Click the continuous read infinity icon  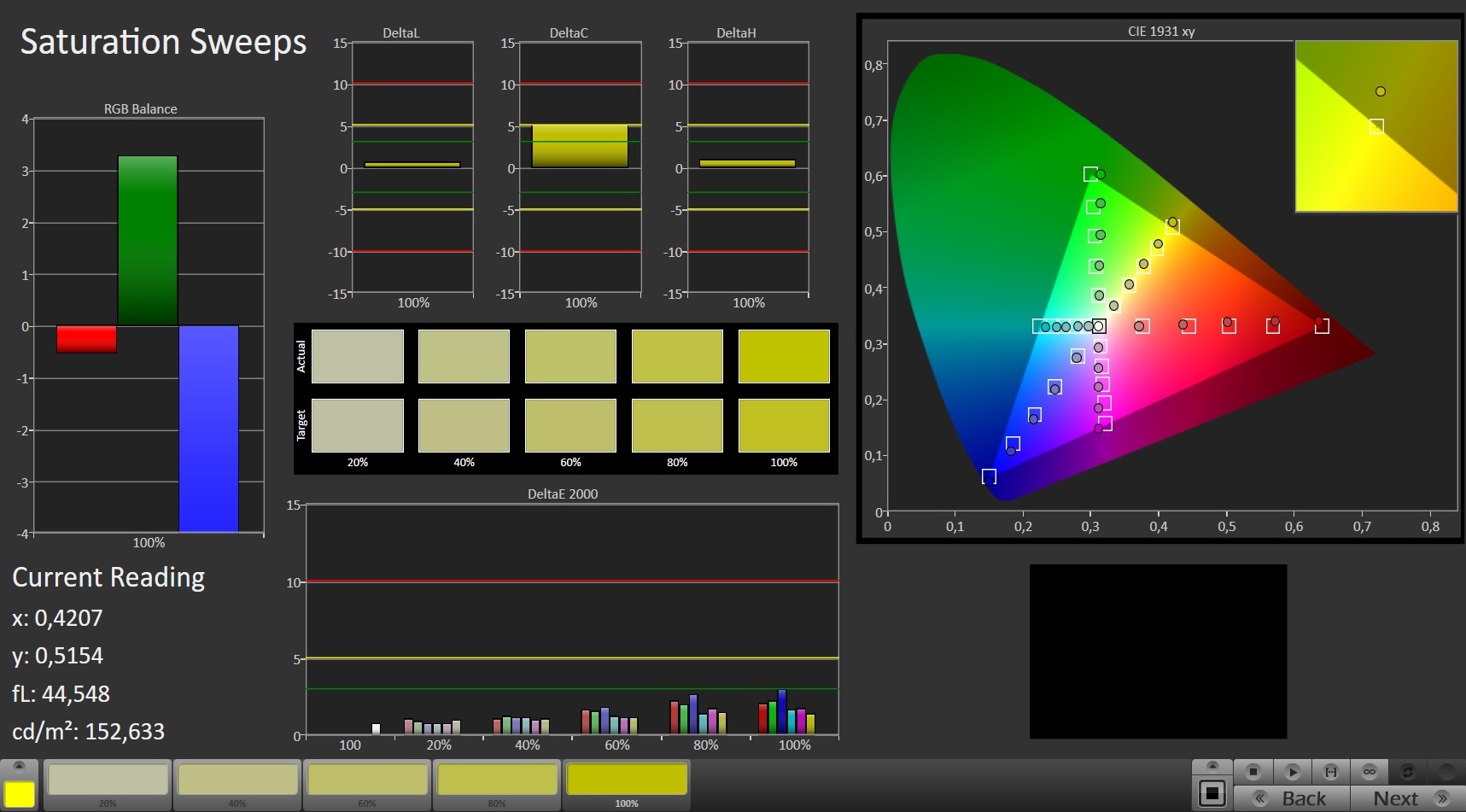point(1369,772)
